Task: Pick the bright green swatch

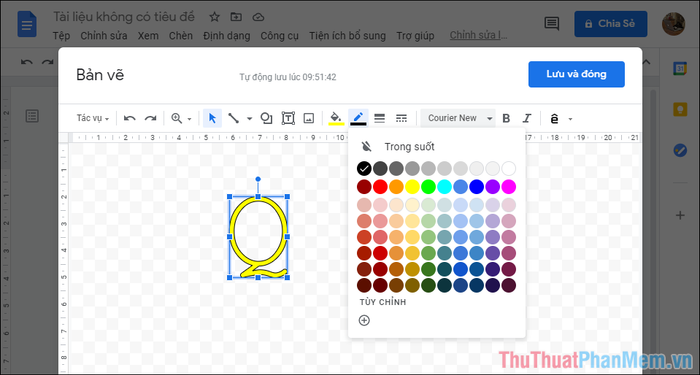Action: (x=429, y=187)
